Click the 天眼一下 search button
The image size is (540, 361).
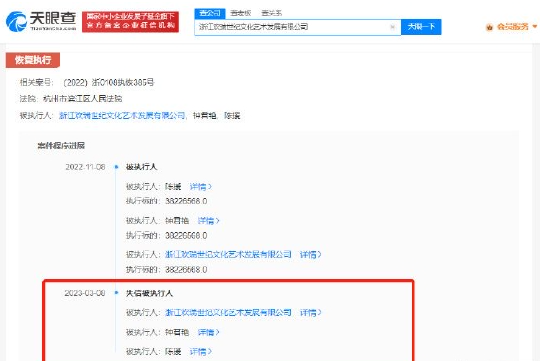[421, 27]
